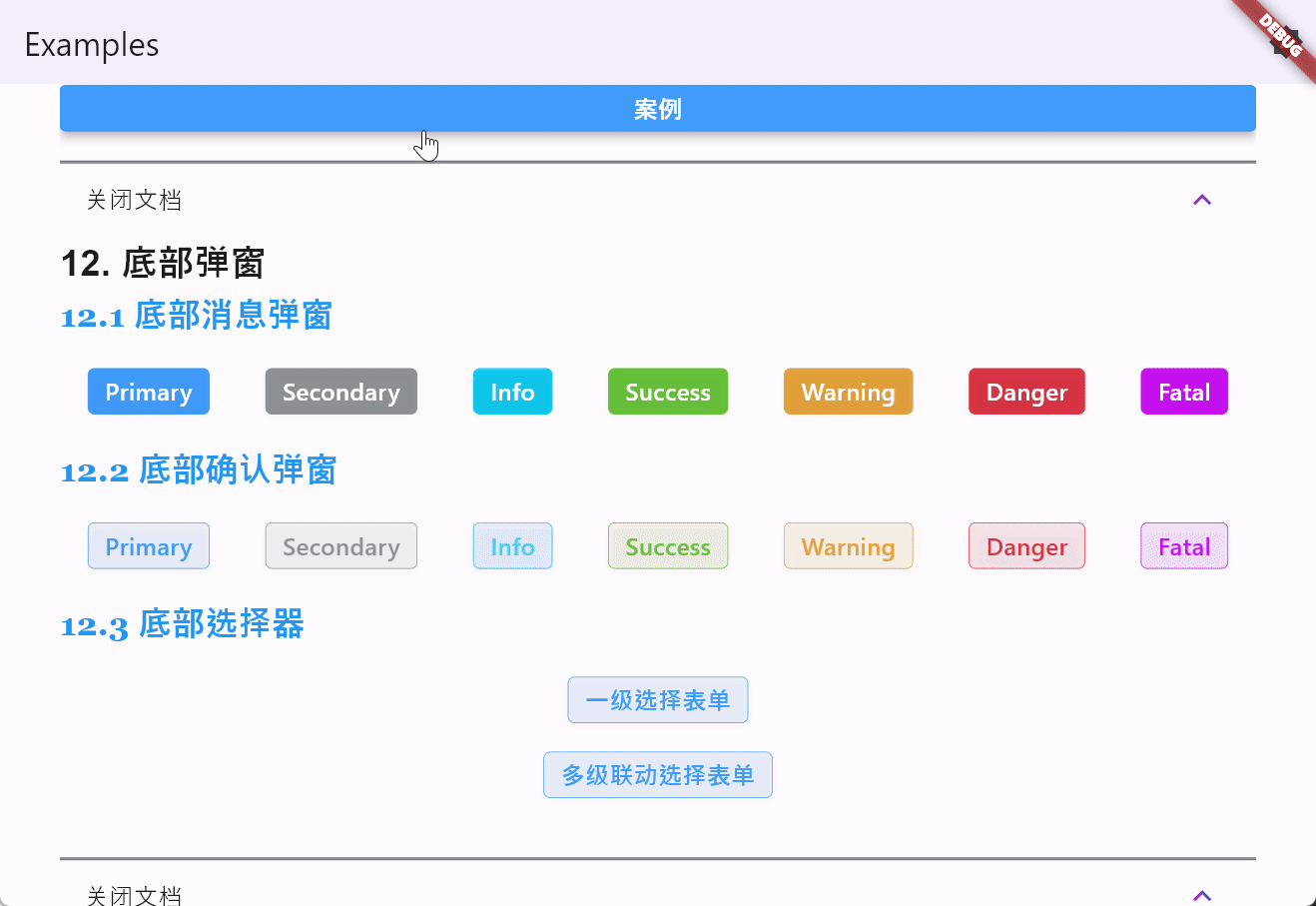
Task: Trigger the Primary bottom message popup
Action: (148, 391)
